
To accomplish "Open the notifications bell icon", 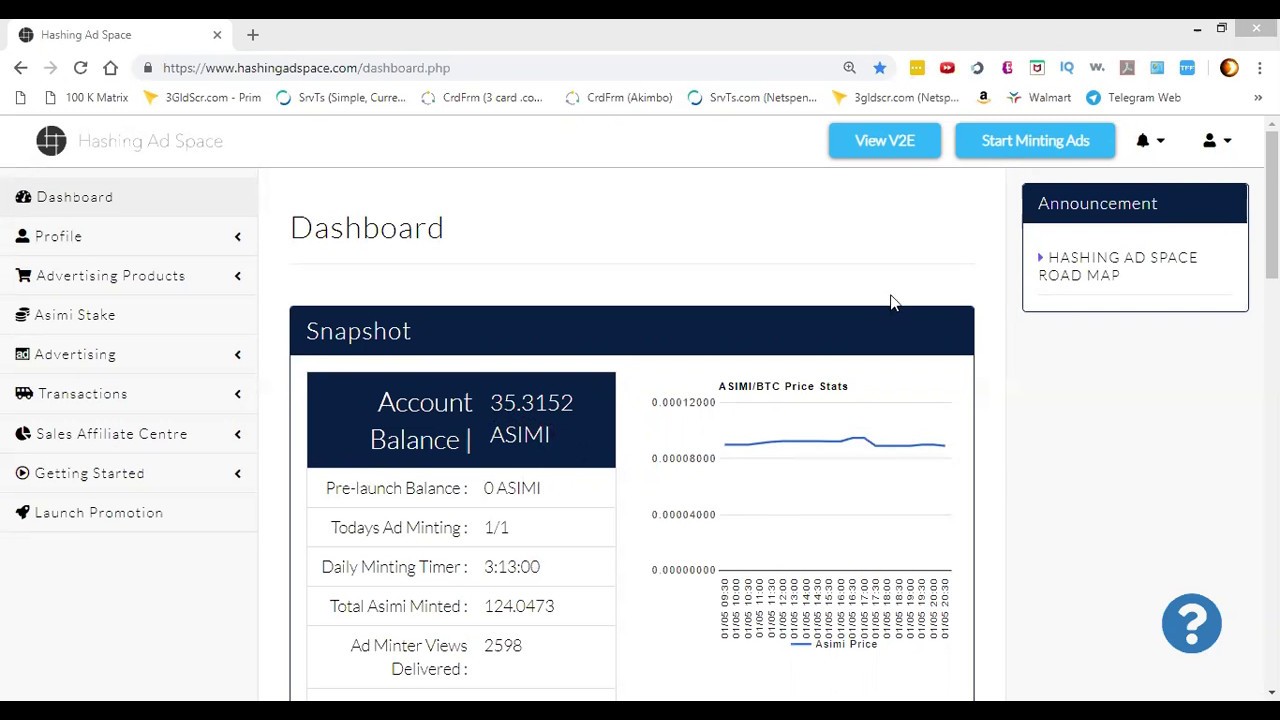I will pos(1143,141).
